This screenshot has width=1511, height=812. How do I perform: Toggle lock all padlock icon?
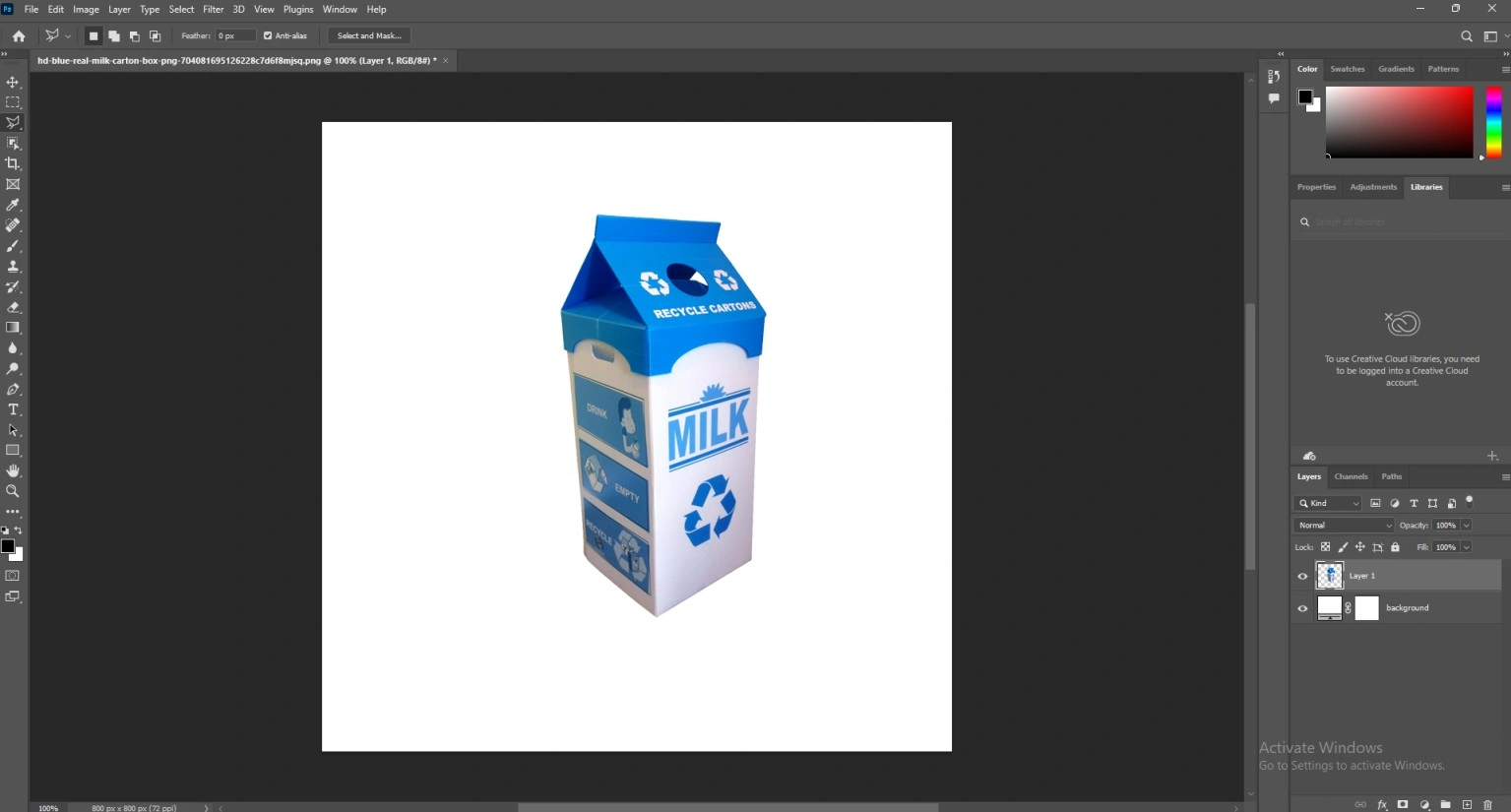pyautogui.click(x=1395, y=547)
